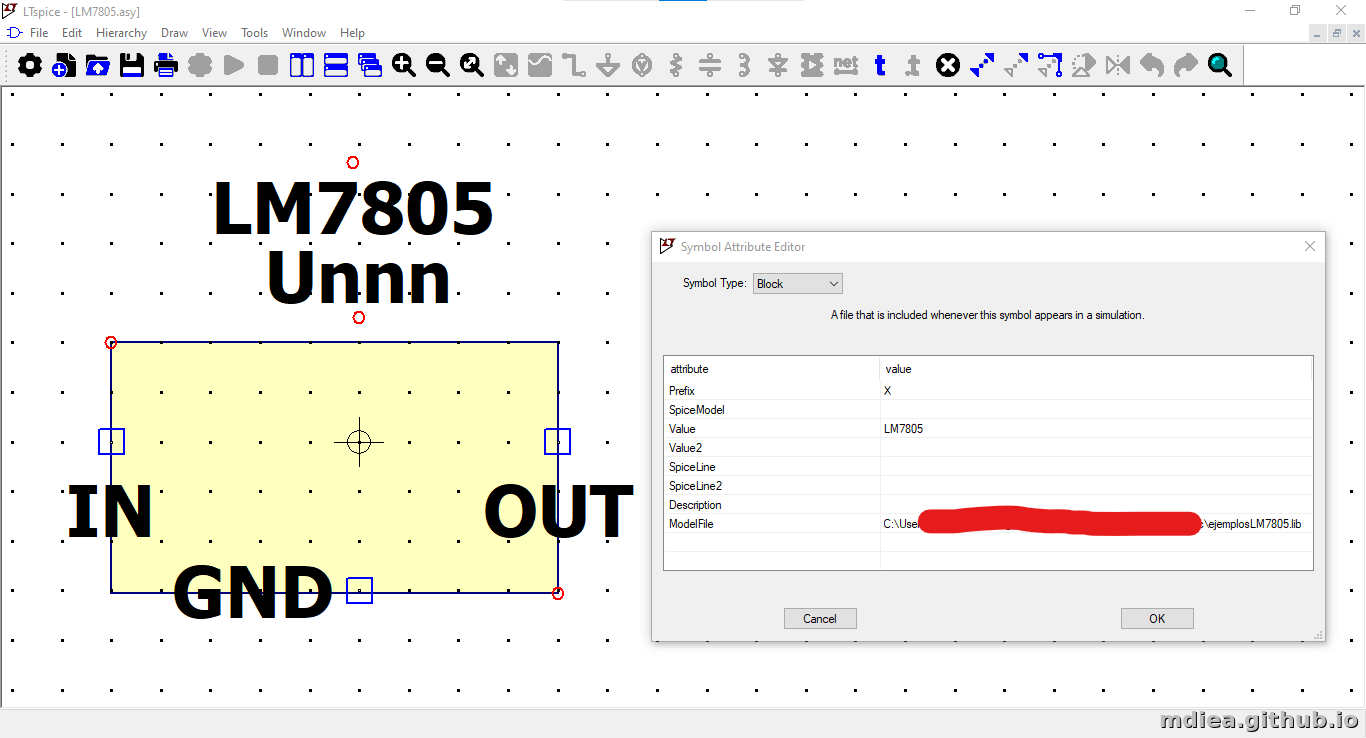Click the empty Description value cell

pos(1096,505)
